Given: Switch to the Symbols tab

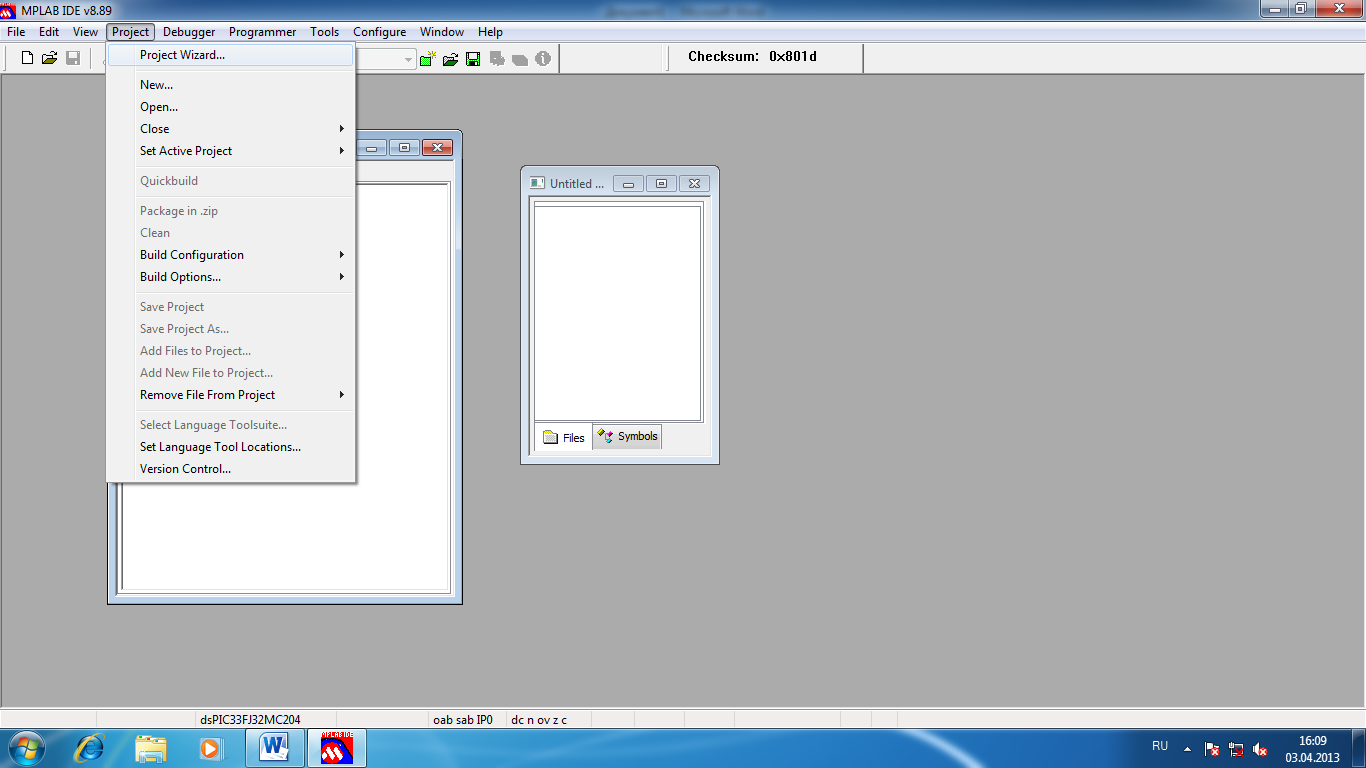Looking at the screenshot, I should (627, 436).
